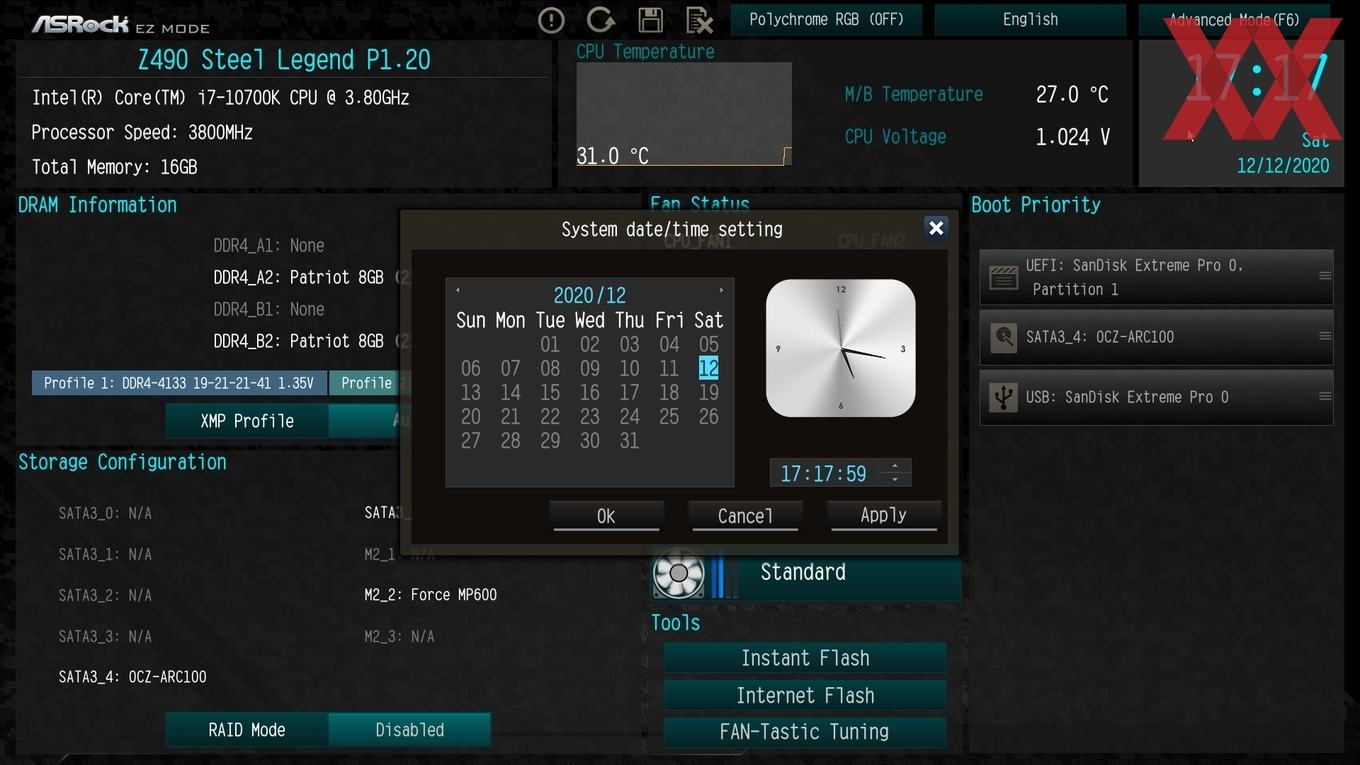Toggle Polychrome RGB (OFF) button
Image resolution: width=1360 pixels, height=765 pixels.
[827, 19]
